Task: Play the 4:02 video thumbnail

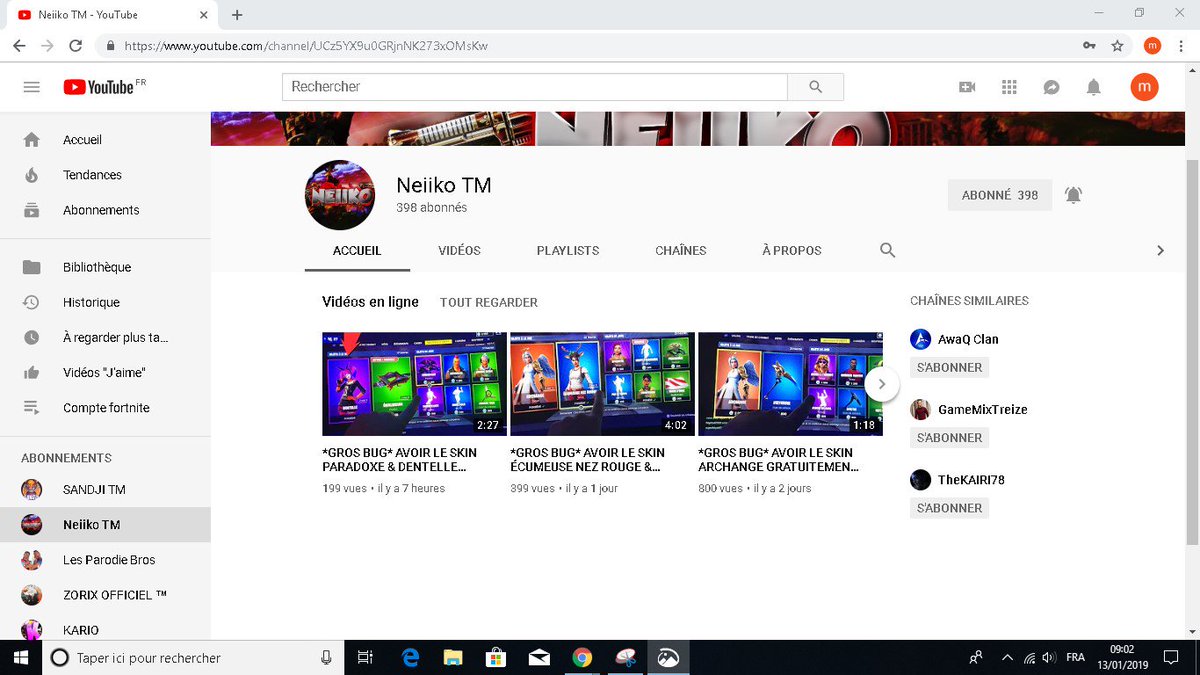Action: tap(602, 384)
